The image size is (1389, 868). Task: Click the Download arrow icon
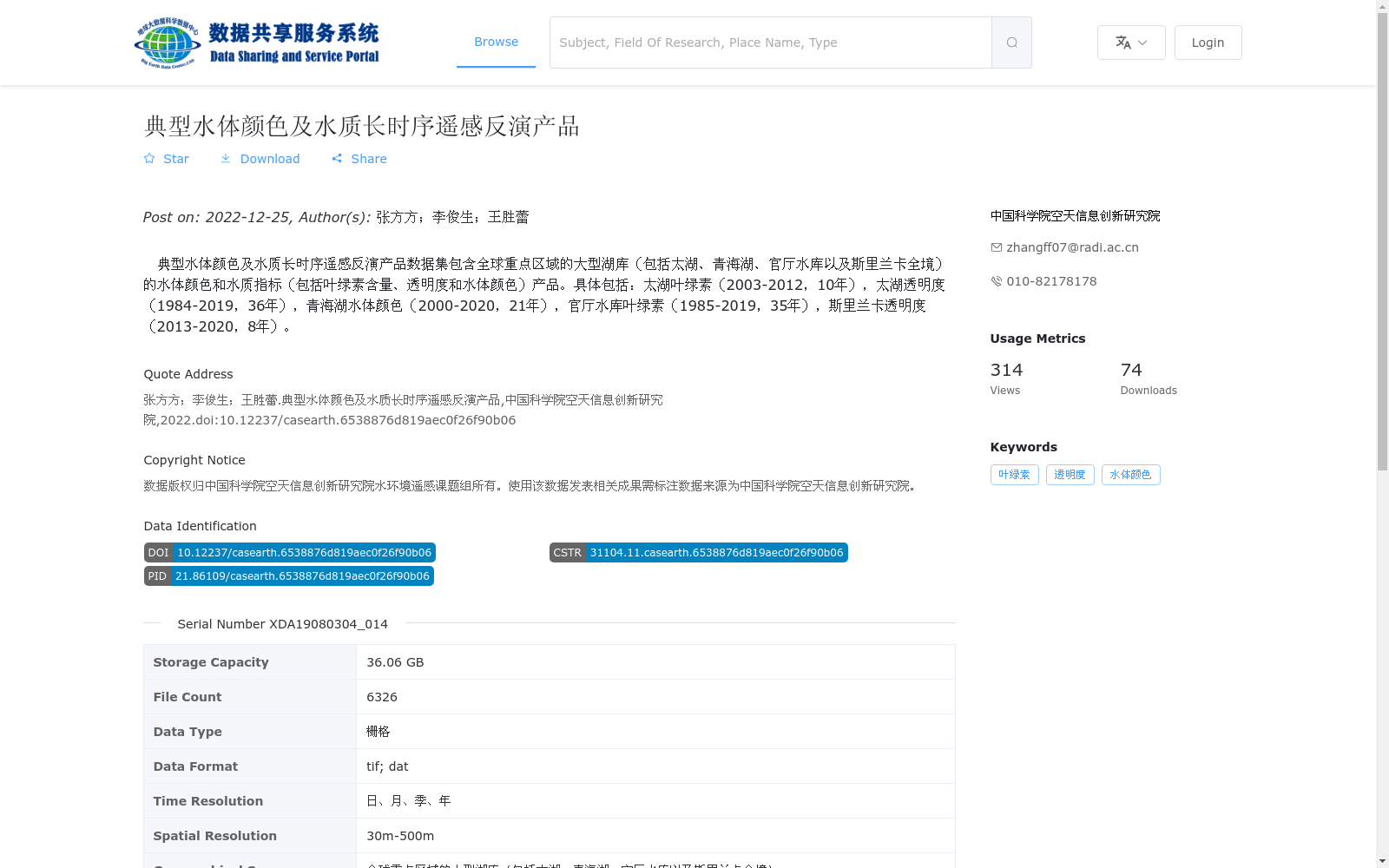pyautogui.click(x=226, y=159)
